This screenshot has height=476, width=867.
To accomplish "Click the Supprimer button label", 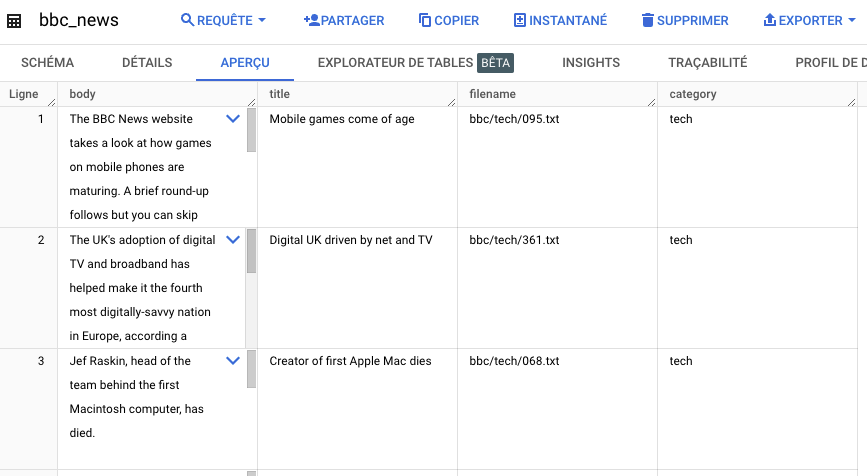I will pos(692,20).
